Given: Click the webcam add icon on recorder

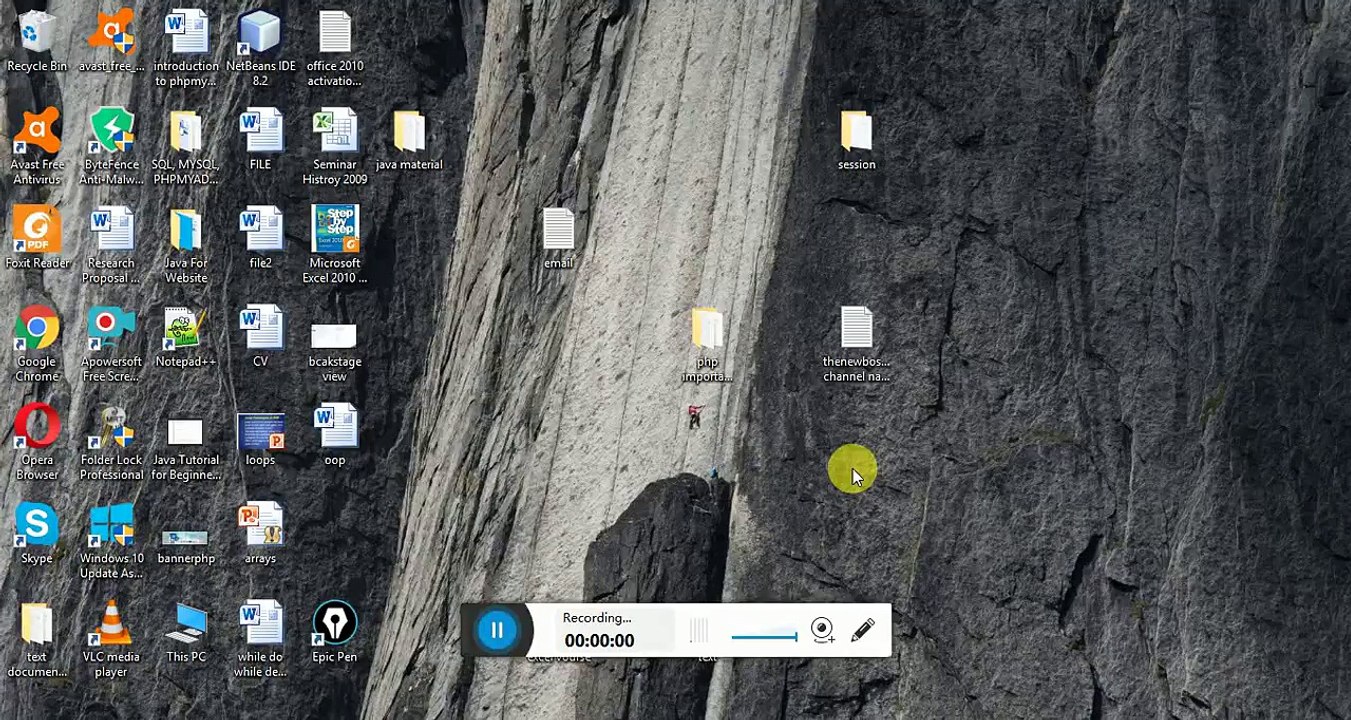Looking at the screenshot, I should 822,630.
